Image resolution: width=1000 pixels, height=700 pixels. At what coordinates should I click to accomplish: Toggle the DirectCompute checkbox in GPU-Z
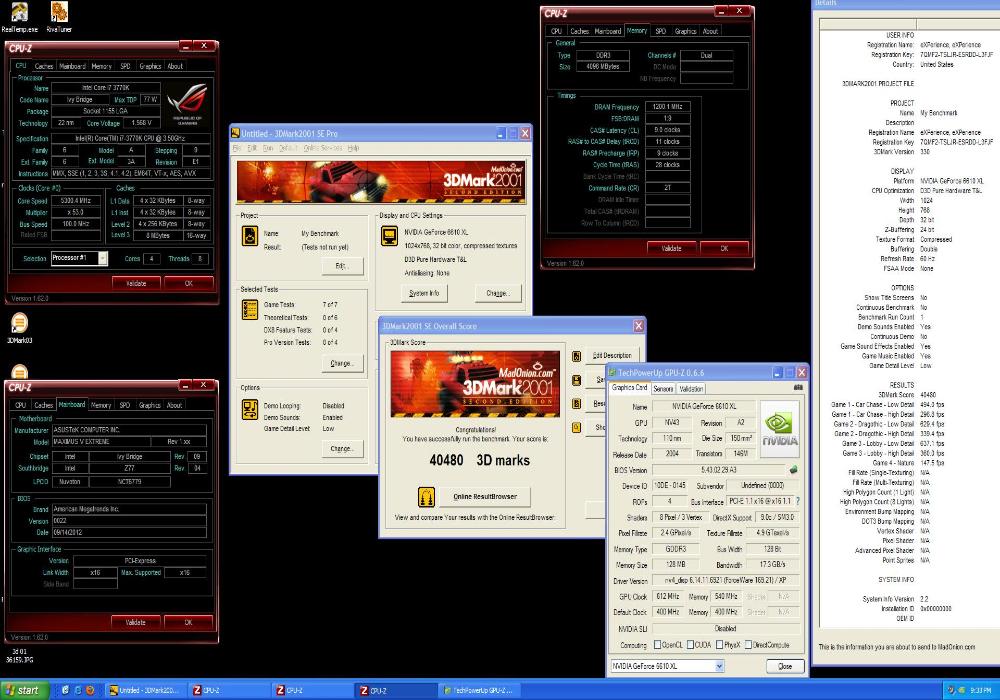[748, 645]
